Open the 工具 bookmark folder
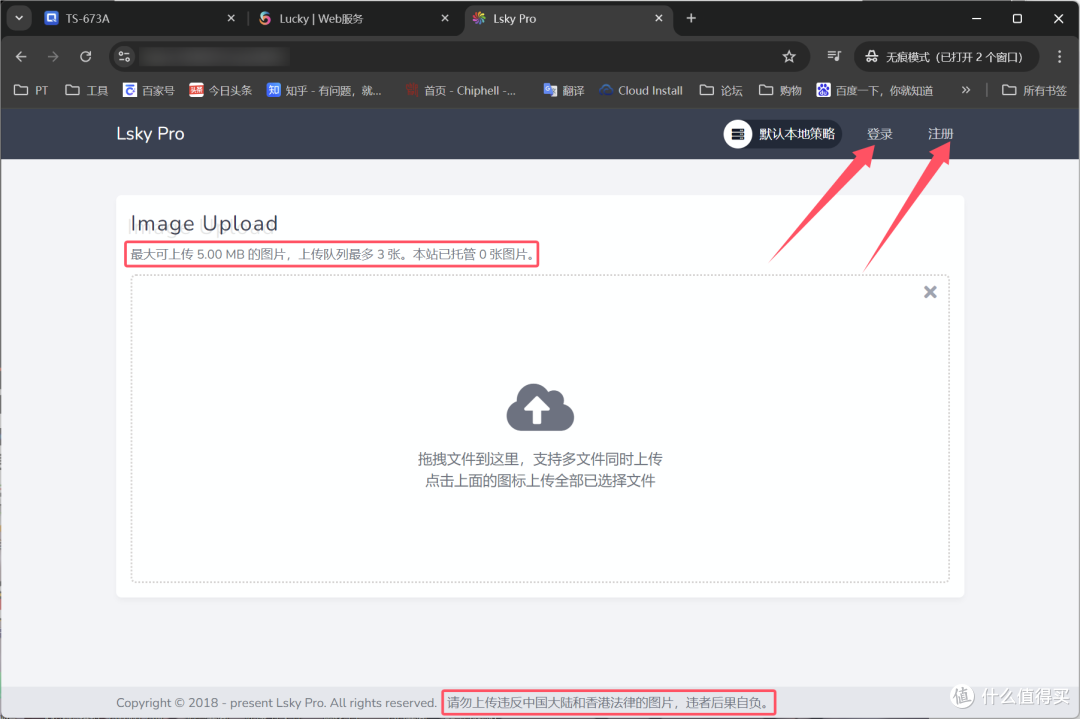The image size is (1080, 719). [87, 90]
